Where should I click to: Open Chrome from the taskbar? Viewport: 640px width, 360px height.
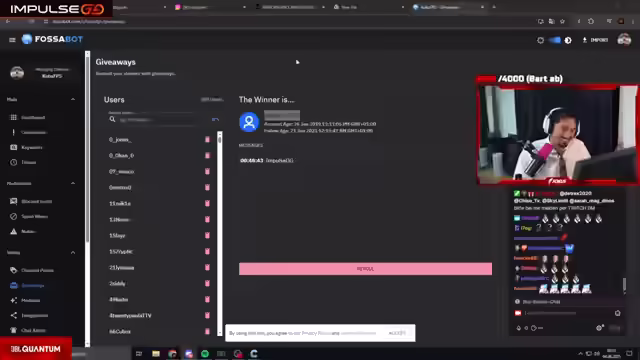(x=172, y=353)
